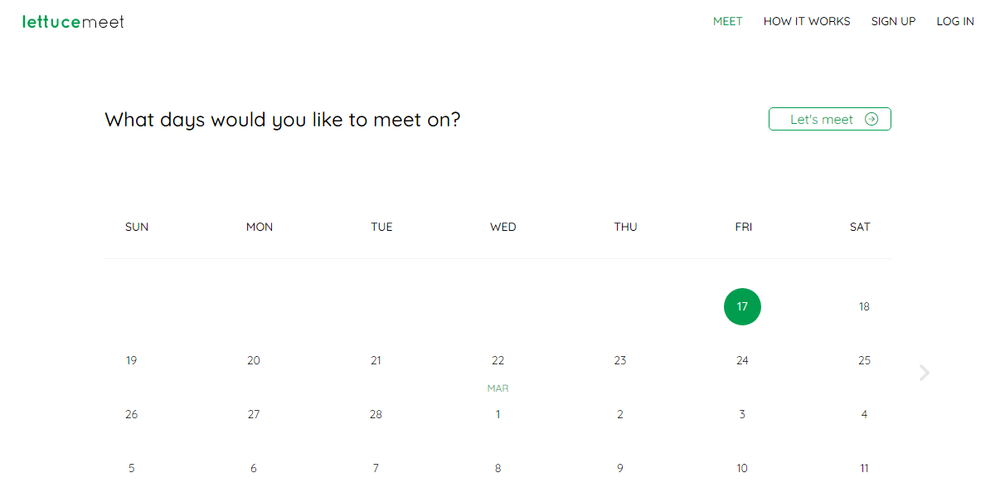Pick Friday March 10
The image size is (1000, 504).
[742, 468]
